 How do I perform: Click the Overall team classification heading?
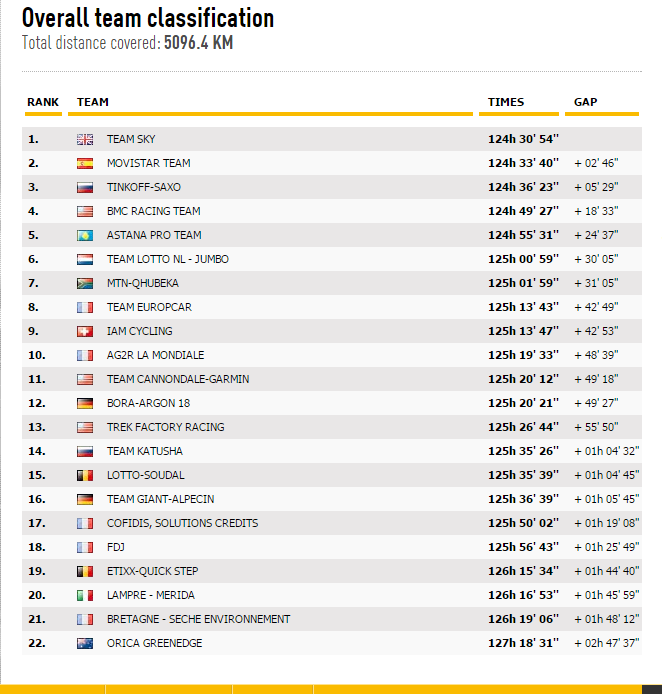coord(148,19)
